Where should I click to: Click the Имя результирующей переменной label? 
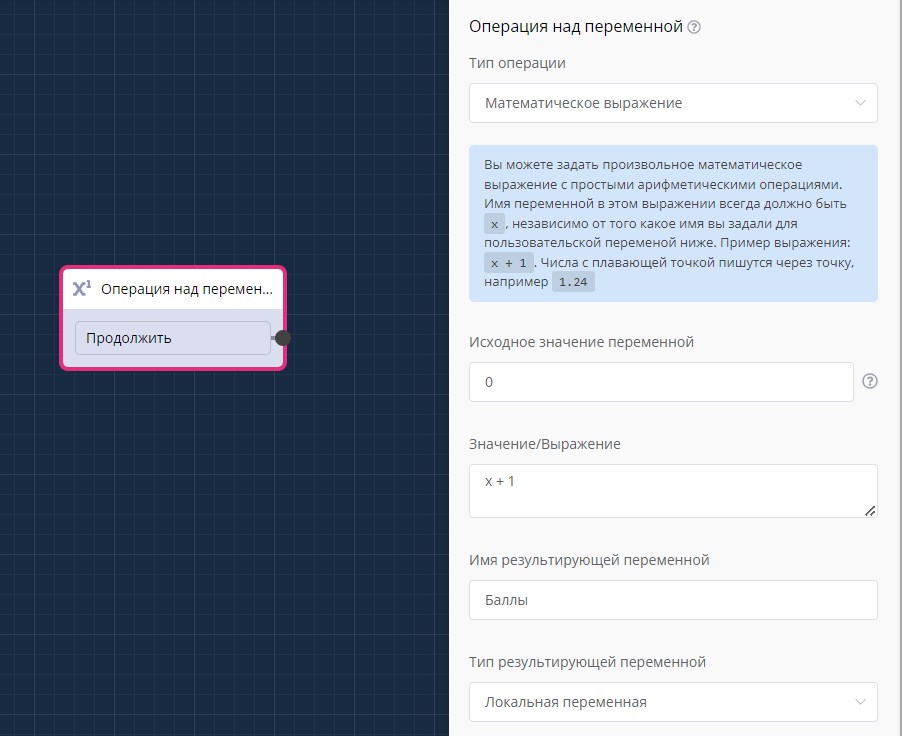coord(589,560)
